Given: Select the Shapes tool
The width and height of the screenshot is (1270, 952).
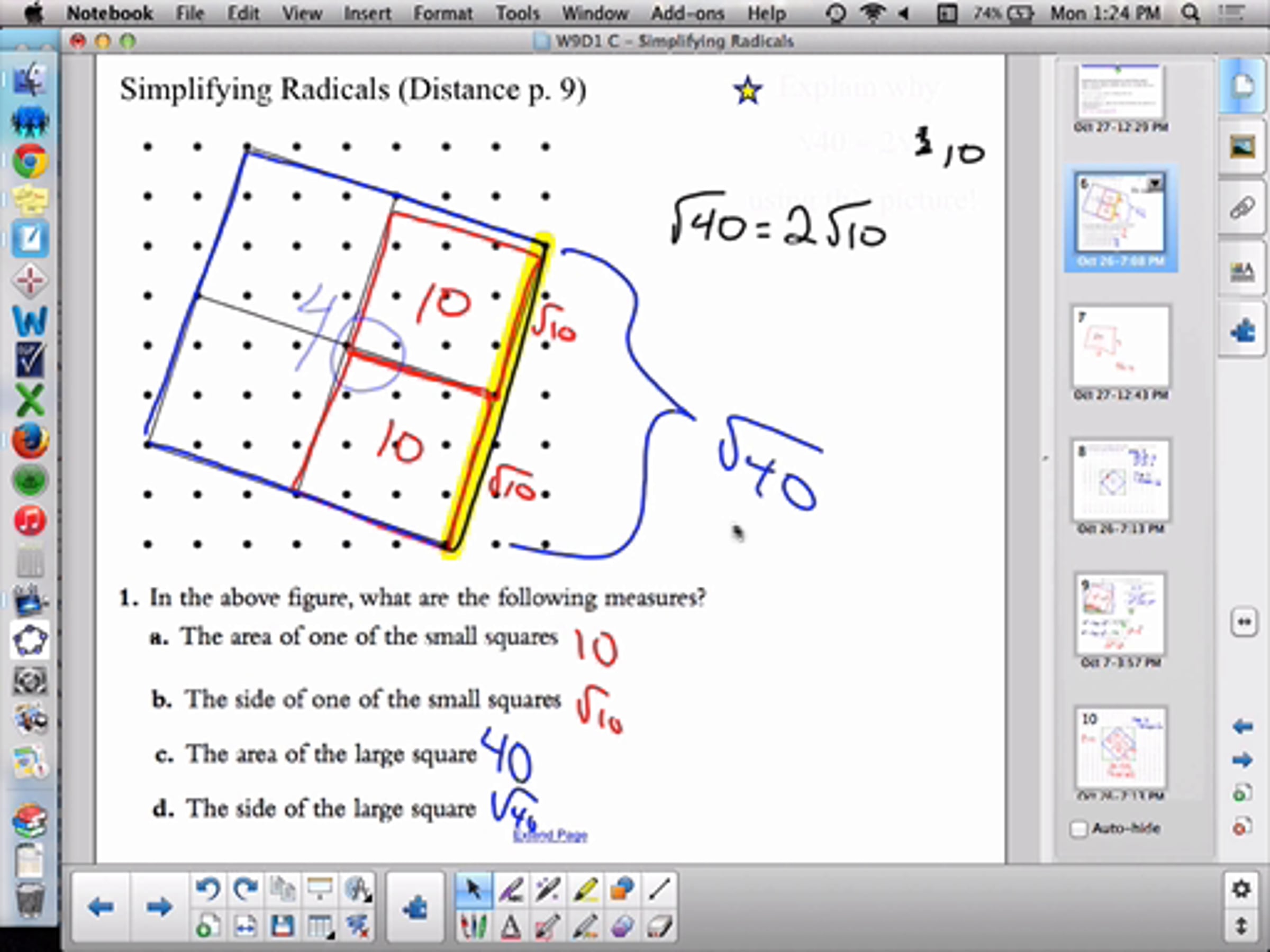Looking at the screenshot, I should point(622,890).
